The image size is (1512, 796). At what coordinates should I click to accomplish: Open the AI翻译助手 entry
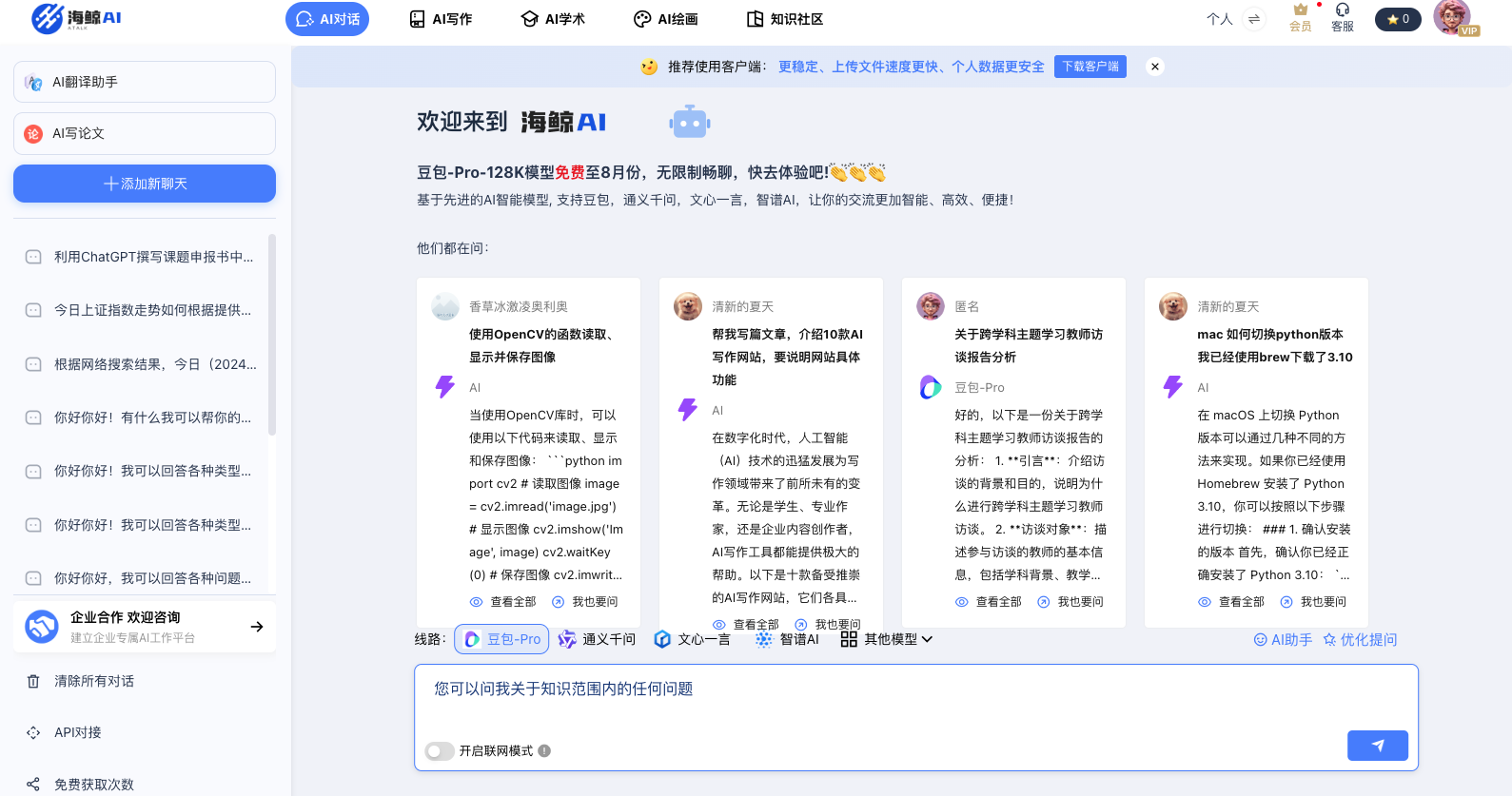pos(145,82)
